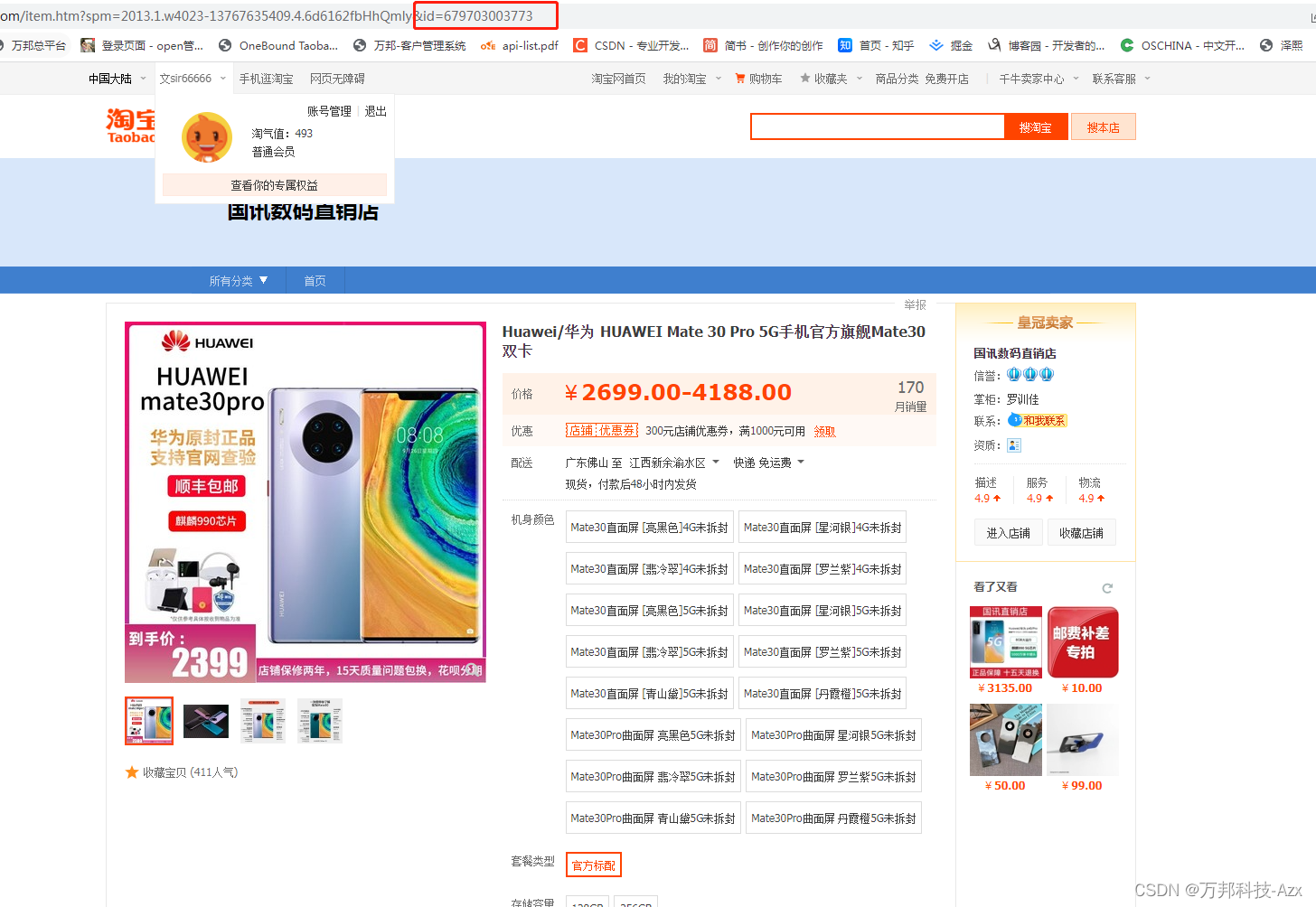1316x907 pixels.
Task: Open 账号管理 link
Action: click(329, 111)
